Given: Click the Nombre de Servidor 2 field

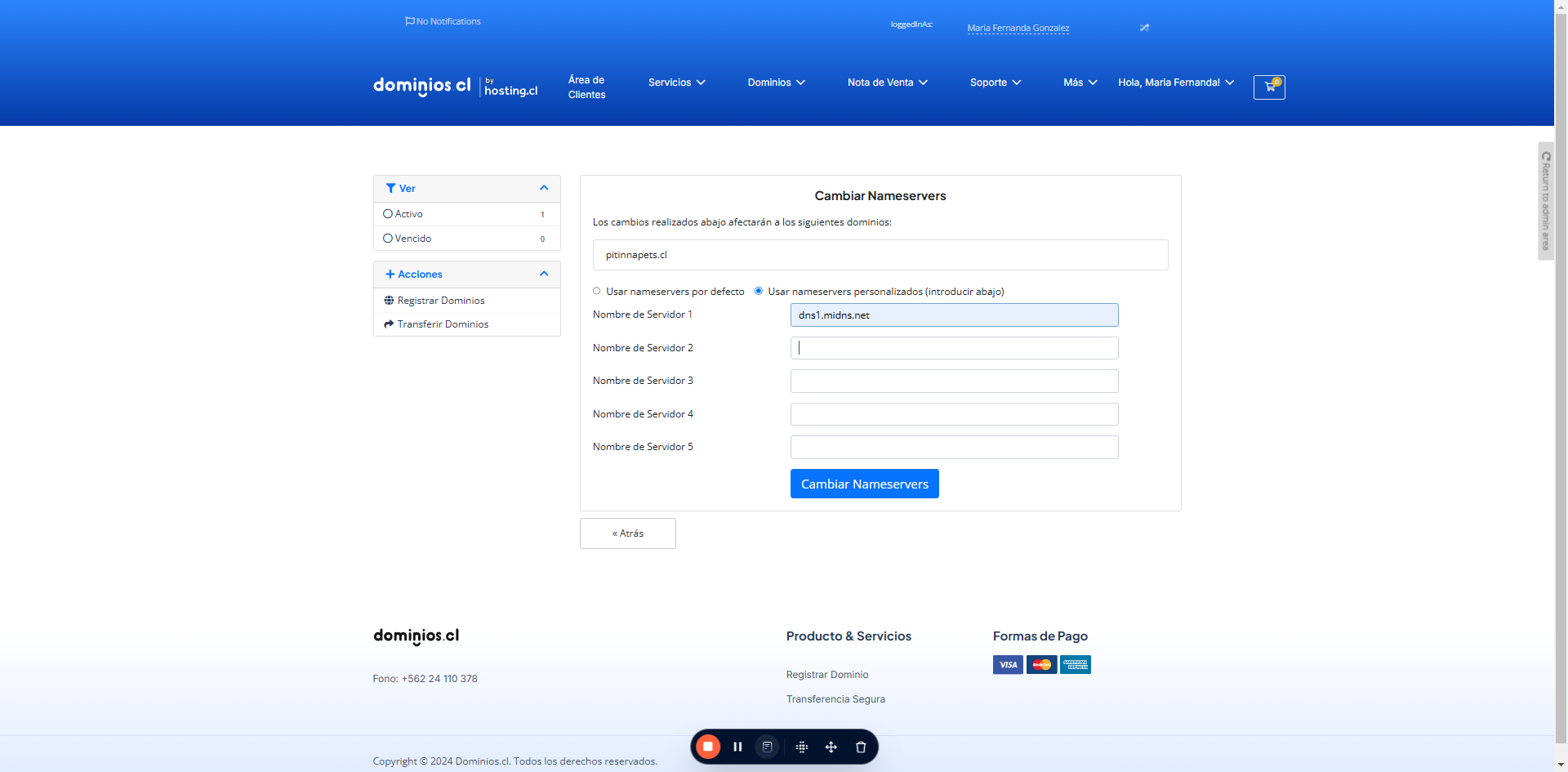Looking at the screenshot, I should 954,348.
